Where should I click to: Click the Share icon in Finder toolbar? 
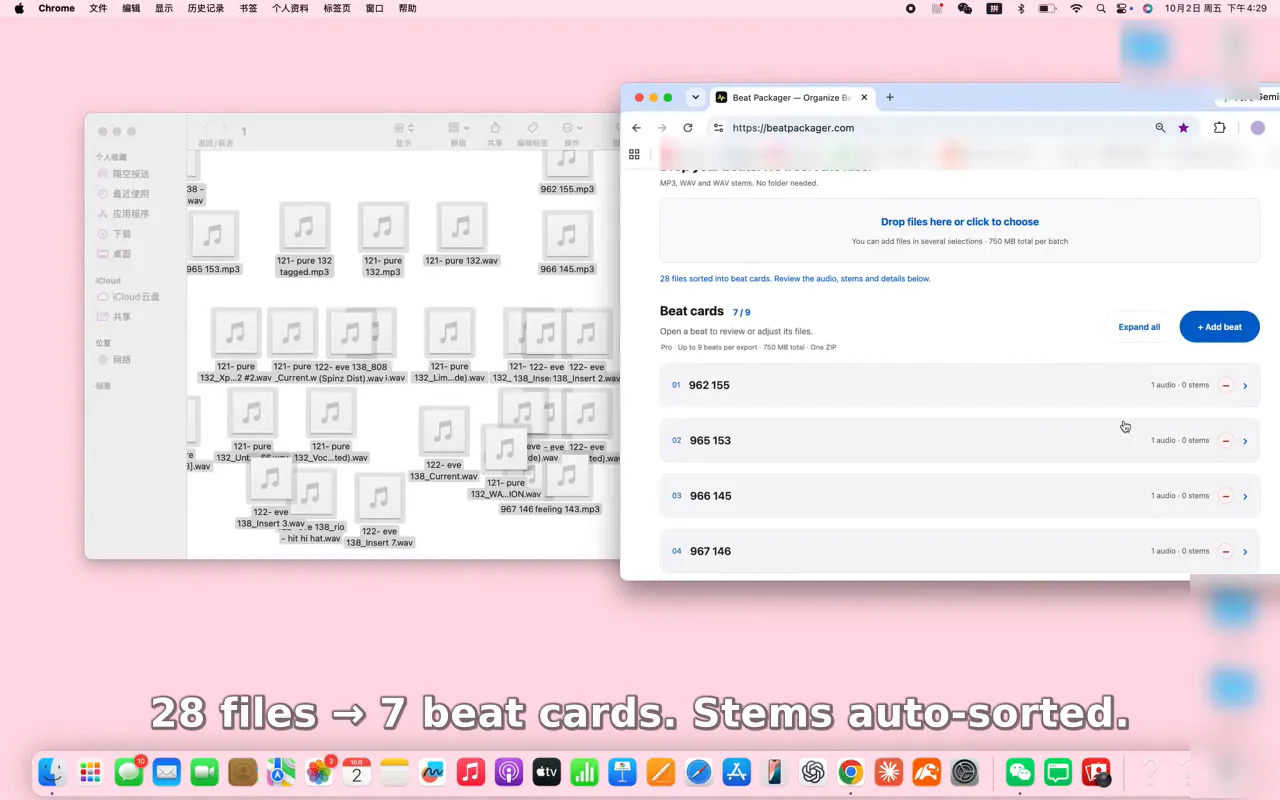tap(495, 128)
